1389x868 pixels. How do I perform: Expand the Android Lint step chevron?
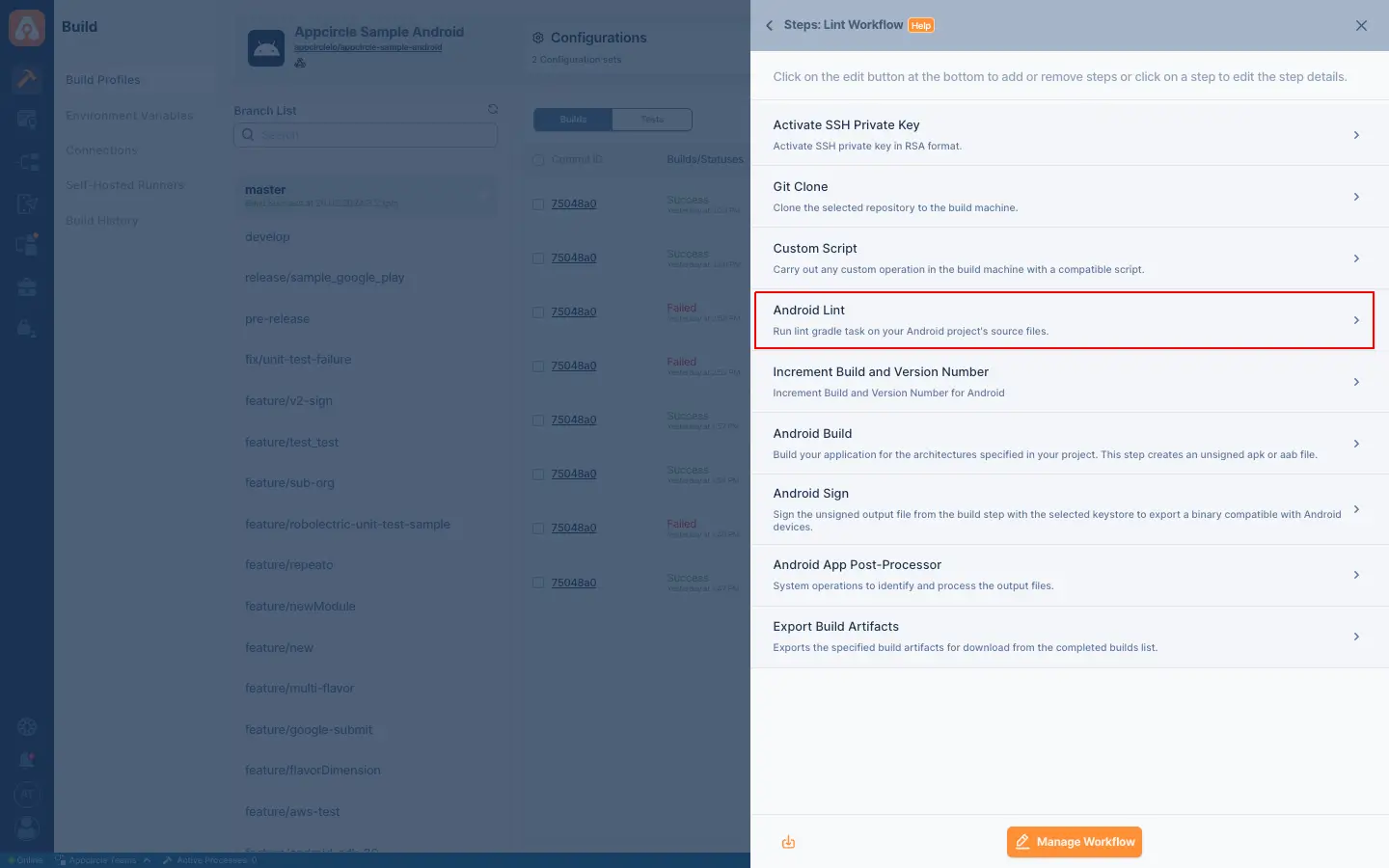coord(1356,320)
